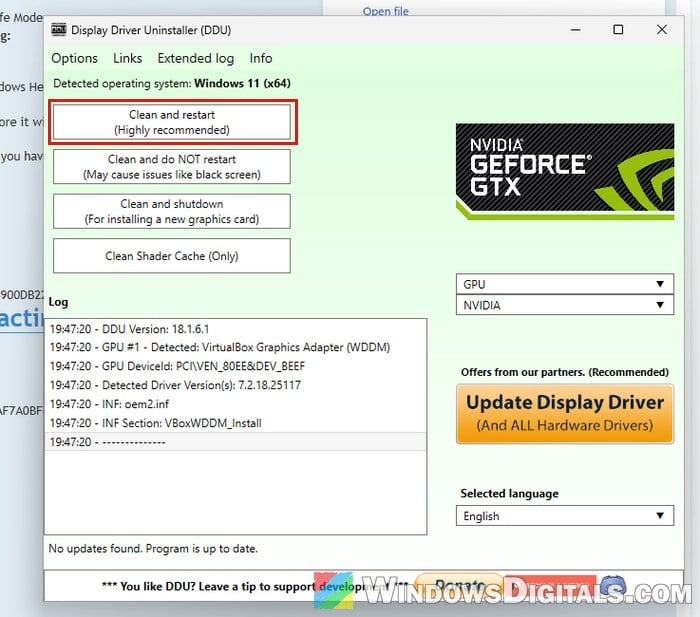The width and height of the screenshot is (700, 617).
Task: Open the Info menu
Action: (x=261, y=58)
